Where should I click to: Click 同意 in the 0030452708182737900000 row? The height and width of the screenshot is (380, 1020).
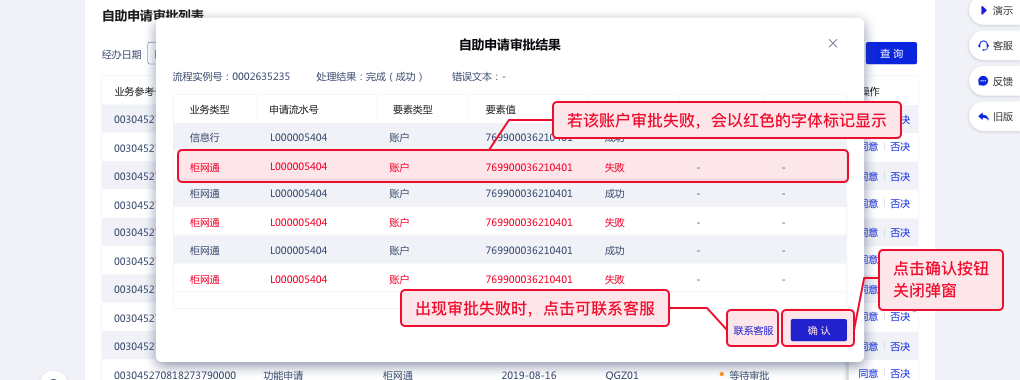pos(868,374)
